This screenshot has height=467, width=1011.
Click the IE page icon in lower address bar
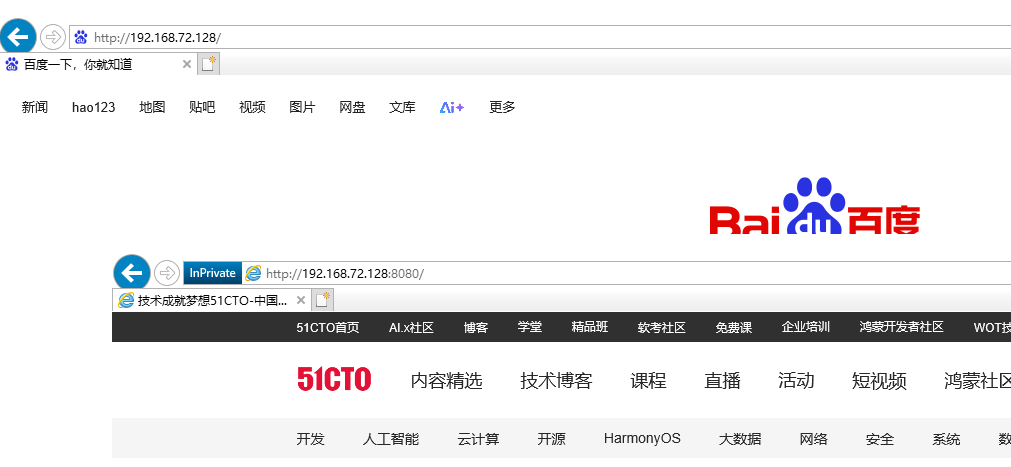254,273
